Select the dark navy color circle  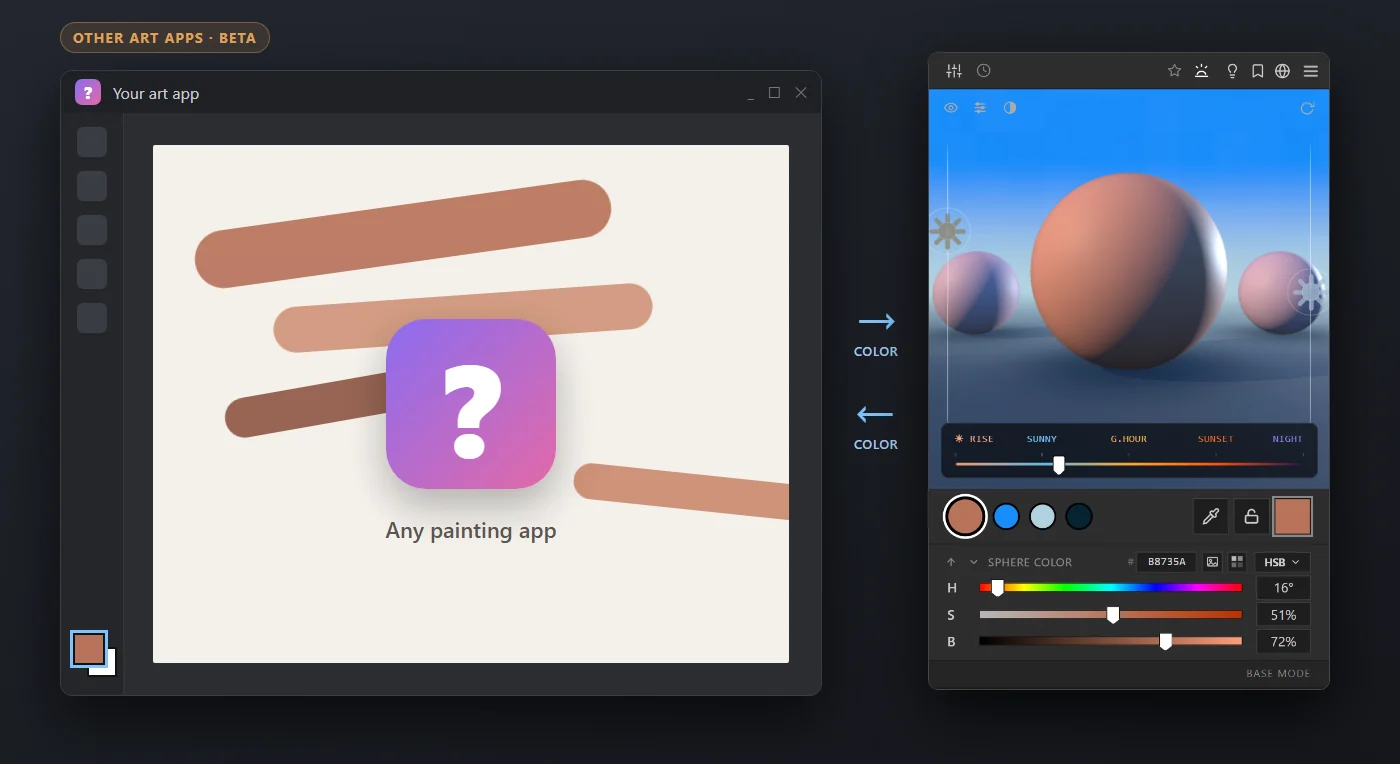1079,516
